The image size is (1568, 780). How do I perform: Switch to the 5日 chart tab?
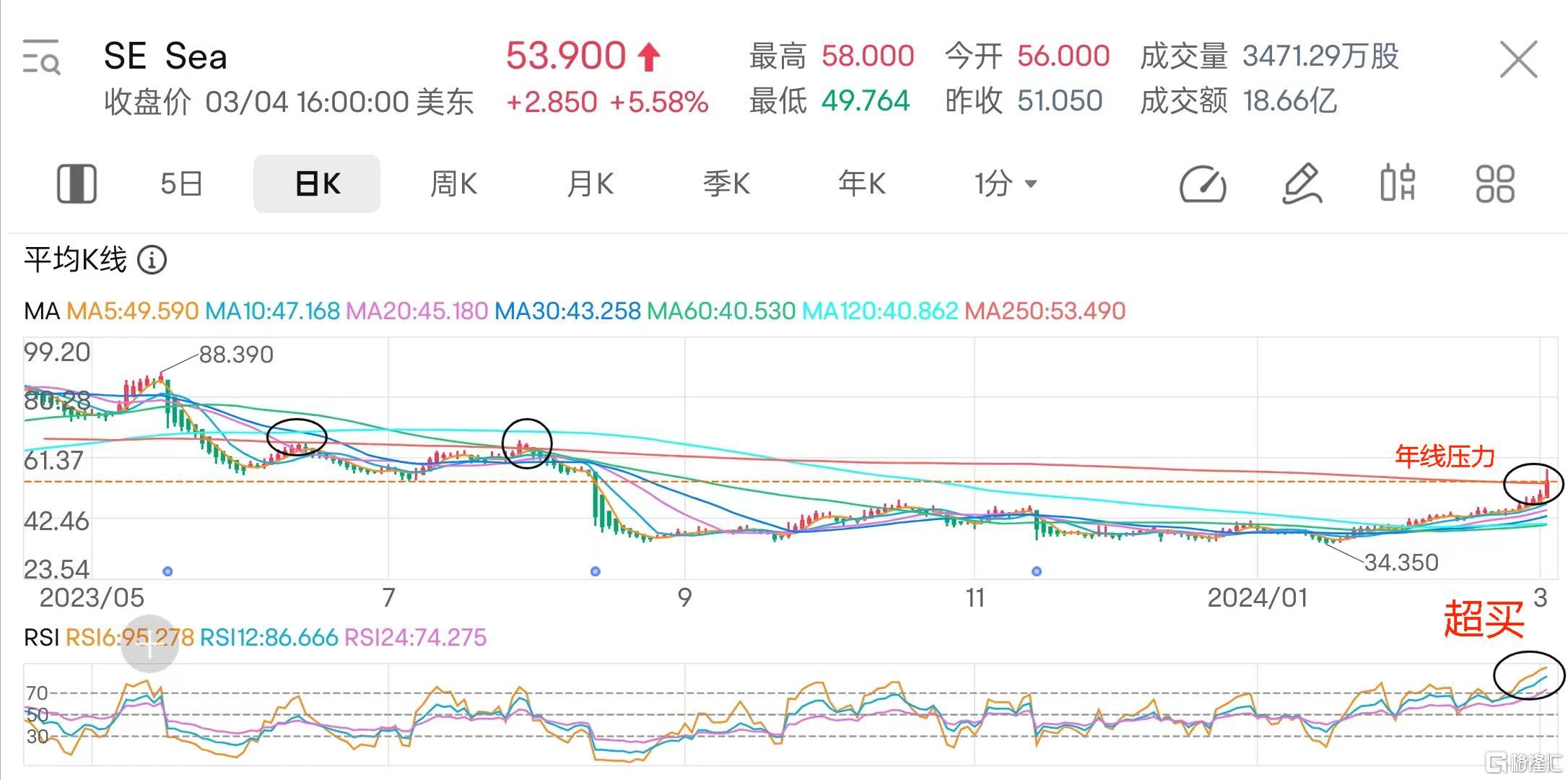[181, 183]
